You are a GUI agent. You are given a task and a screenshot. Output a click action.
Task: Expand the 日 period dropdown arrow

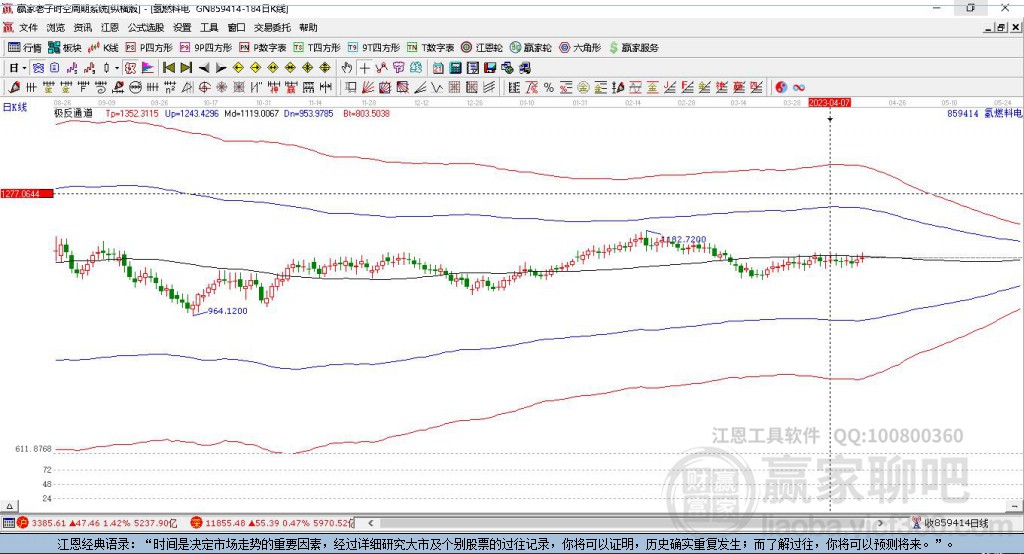pos(24,68)
